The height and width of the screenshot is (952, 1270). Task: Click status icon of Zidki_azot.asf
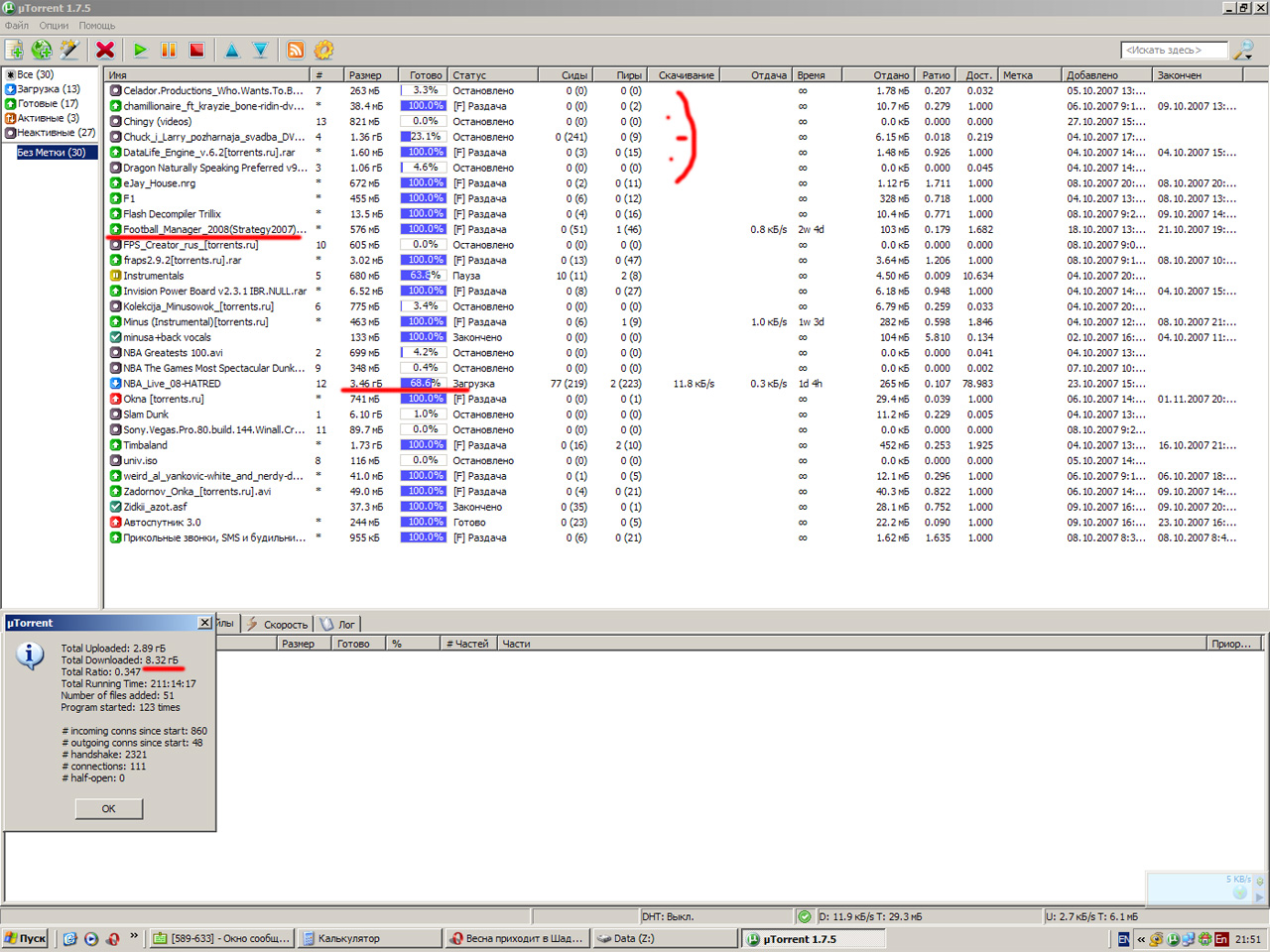pyautogui.click(x=115, y=507)
